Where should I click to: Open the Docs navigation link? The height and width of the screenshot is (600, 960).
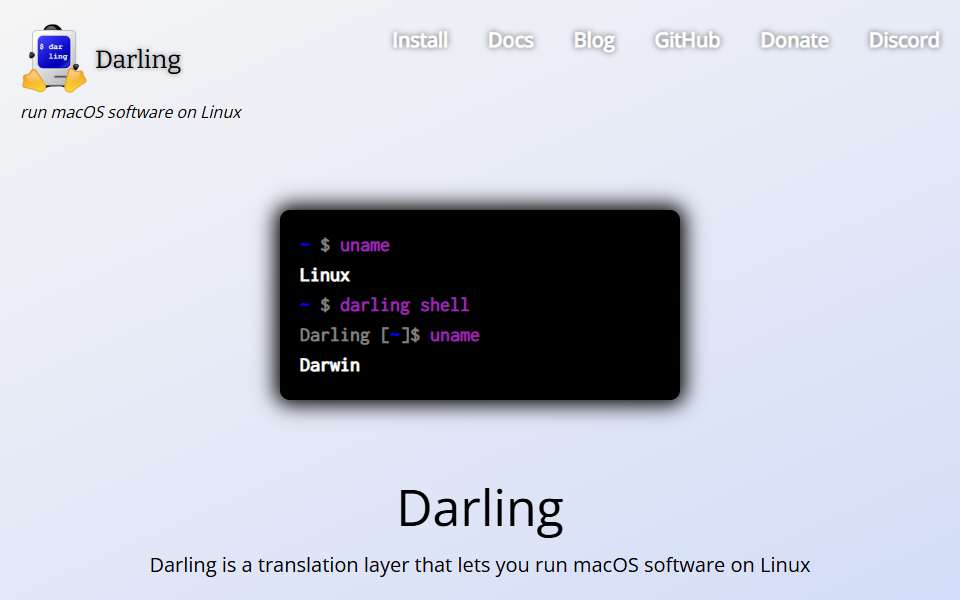pyautogui.click(x=511, y=40)
